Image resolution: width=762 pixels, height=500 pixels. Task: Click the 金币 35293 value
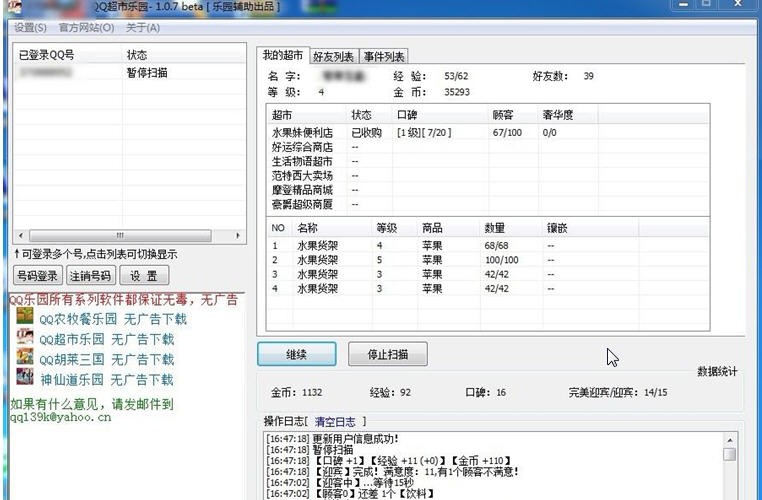457,92
